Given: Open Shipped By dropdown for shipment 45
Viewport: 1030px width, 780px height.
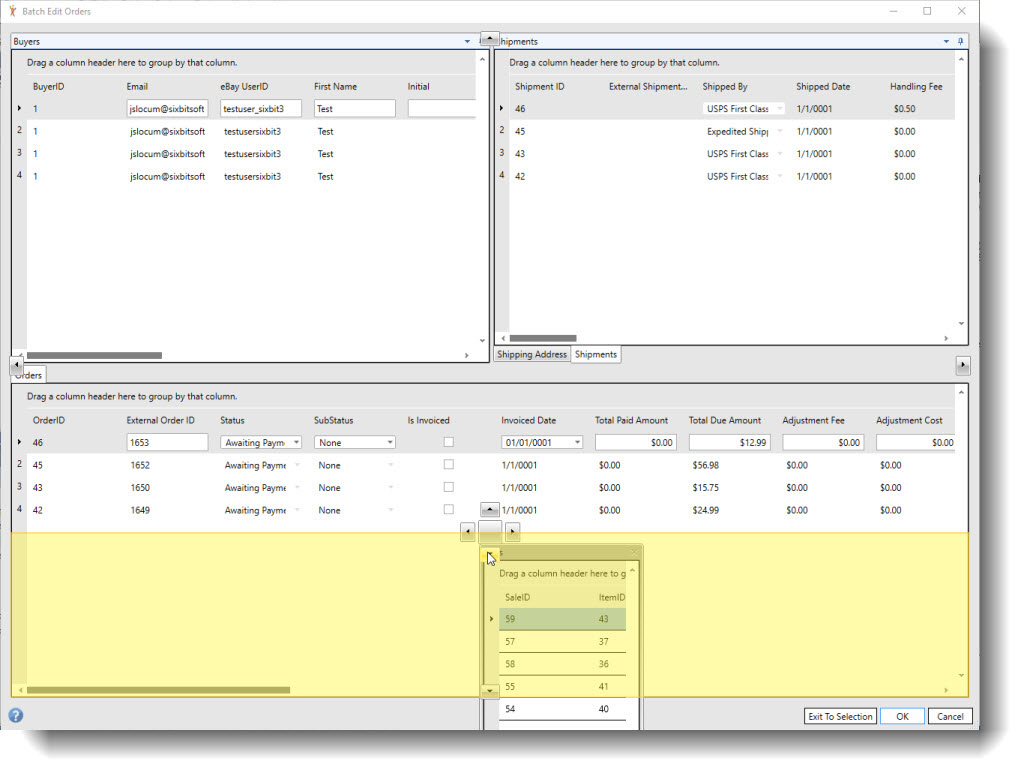Looking at the screenshot, I should (780, 131).
